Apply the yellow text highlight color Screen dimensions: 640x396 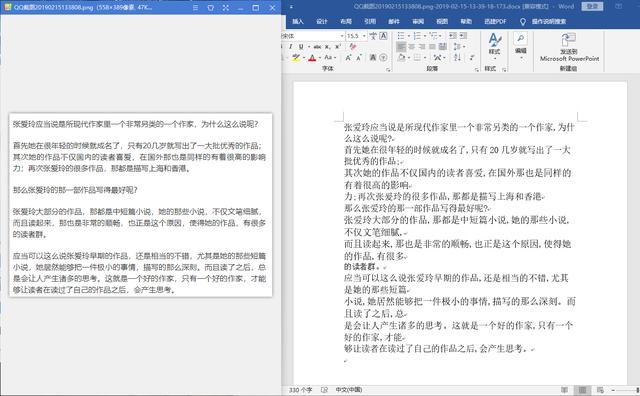(296, 58)
